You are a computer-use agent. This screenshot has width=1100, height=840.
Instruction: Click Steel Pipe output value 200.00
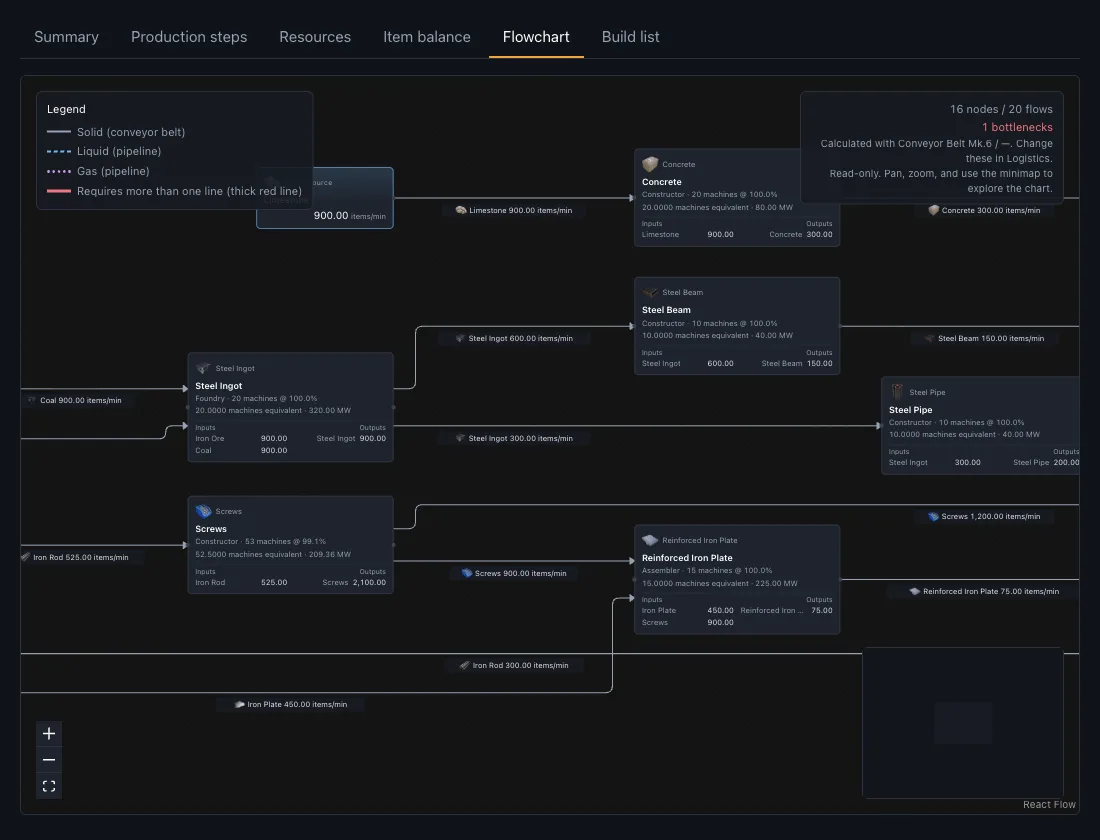click(1066, 462)
